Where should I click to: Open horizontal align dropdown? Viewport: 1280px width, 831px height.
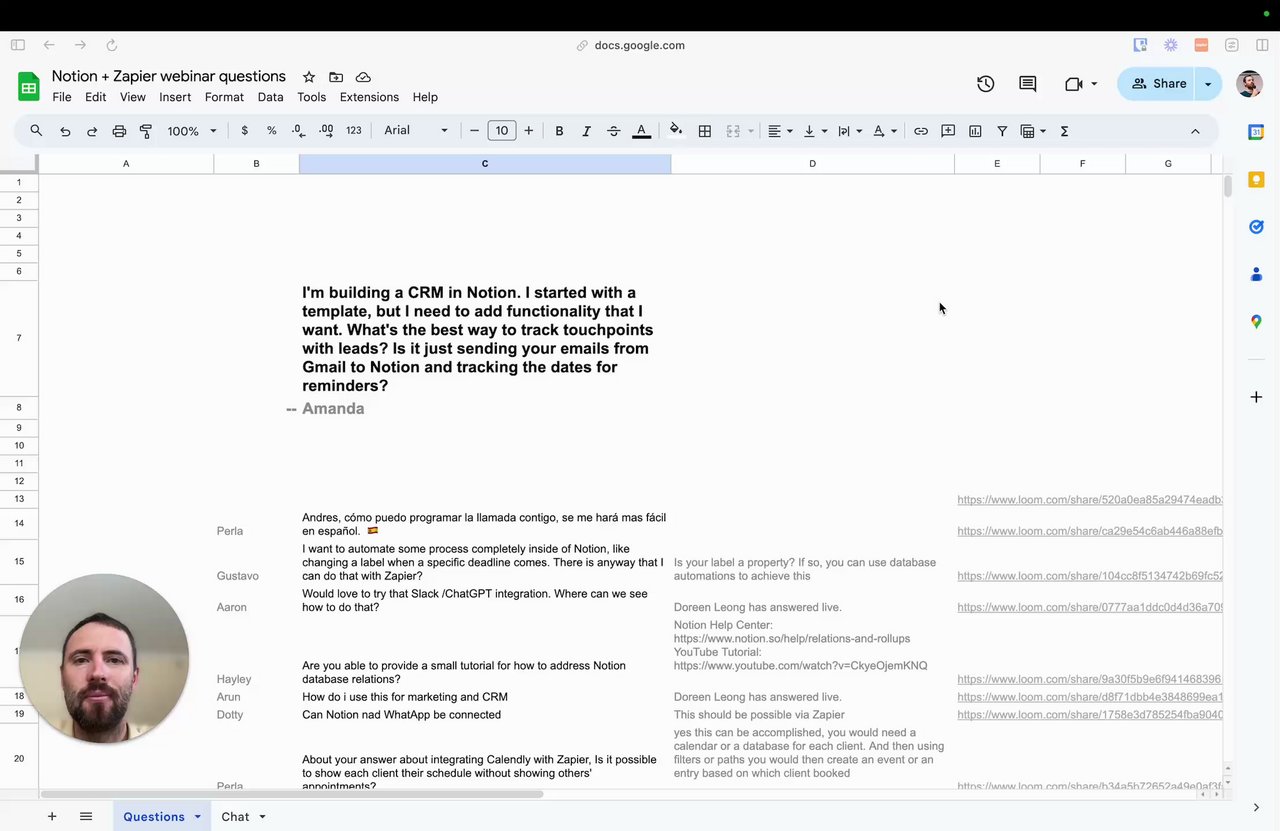[x=780, y=131]
